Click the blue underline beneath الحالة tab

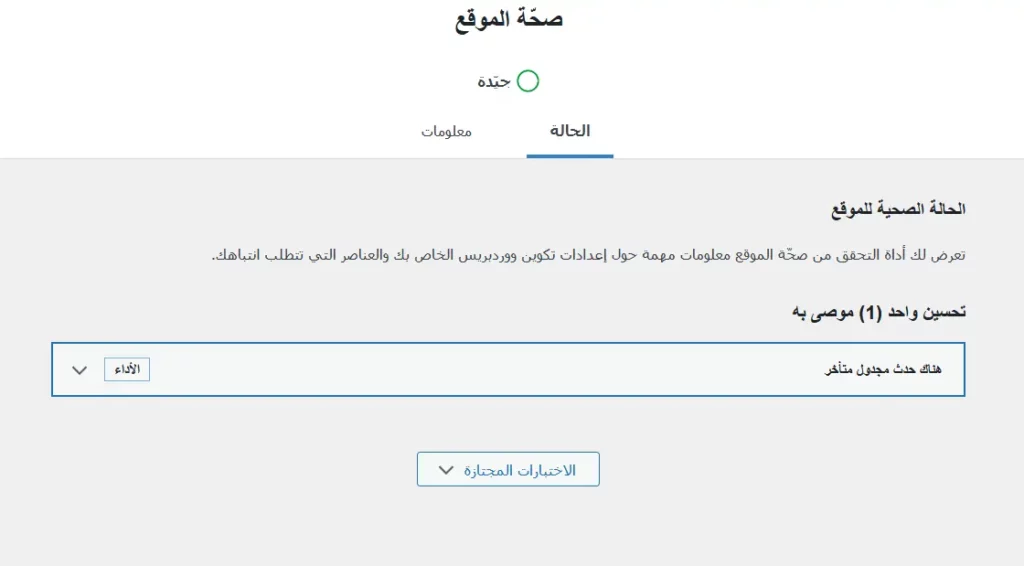[x=570, y=156]
